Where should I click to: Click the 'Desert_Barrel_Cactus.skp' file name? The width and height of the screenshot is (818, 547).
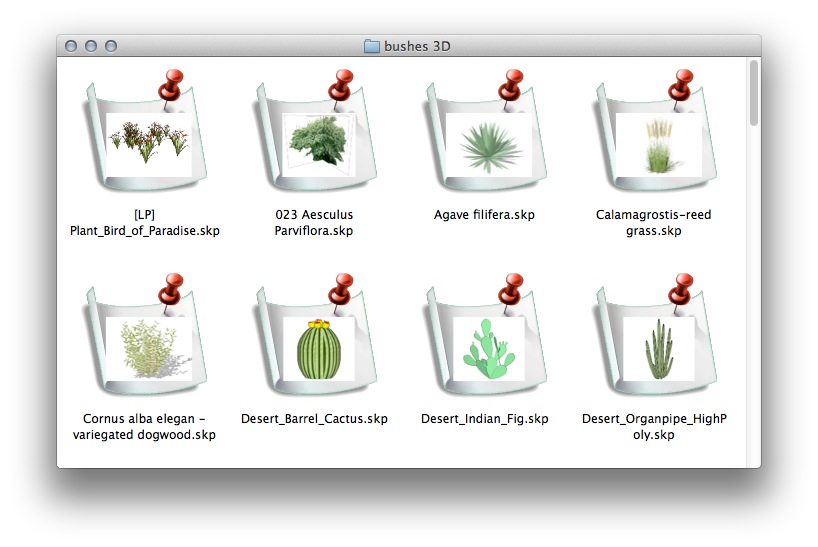point(314,419)
